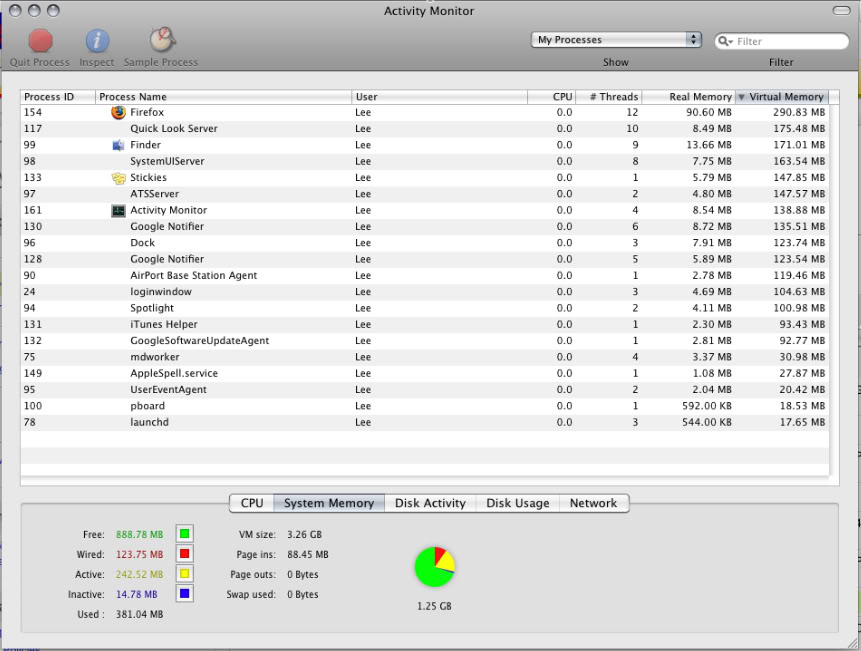Sort by # Threads column header
Viewport: 861px width, 651px height.
(608, 97)
